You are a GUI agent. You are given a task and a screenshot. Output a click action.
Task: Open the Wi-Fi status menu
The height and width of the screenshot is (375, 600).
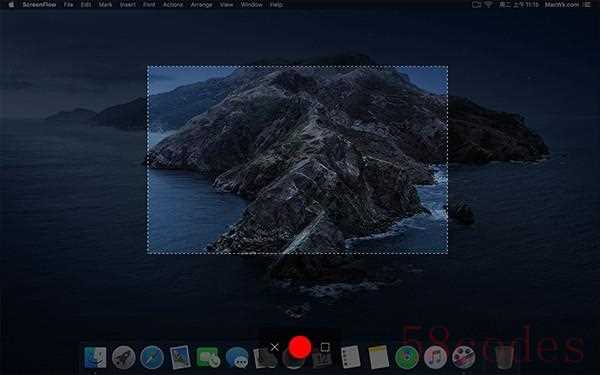488,5
